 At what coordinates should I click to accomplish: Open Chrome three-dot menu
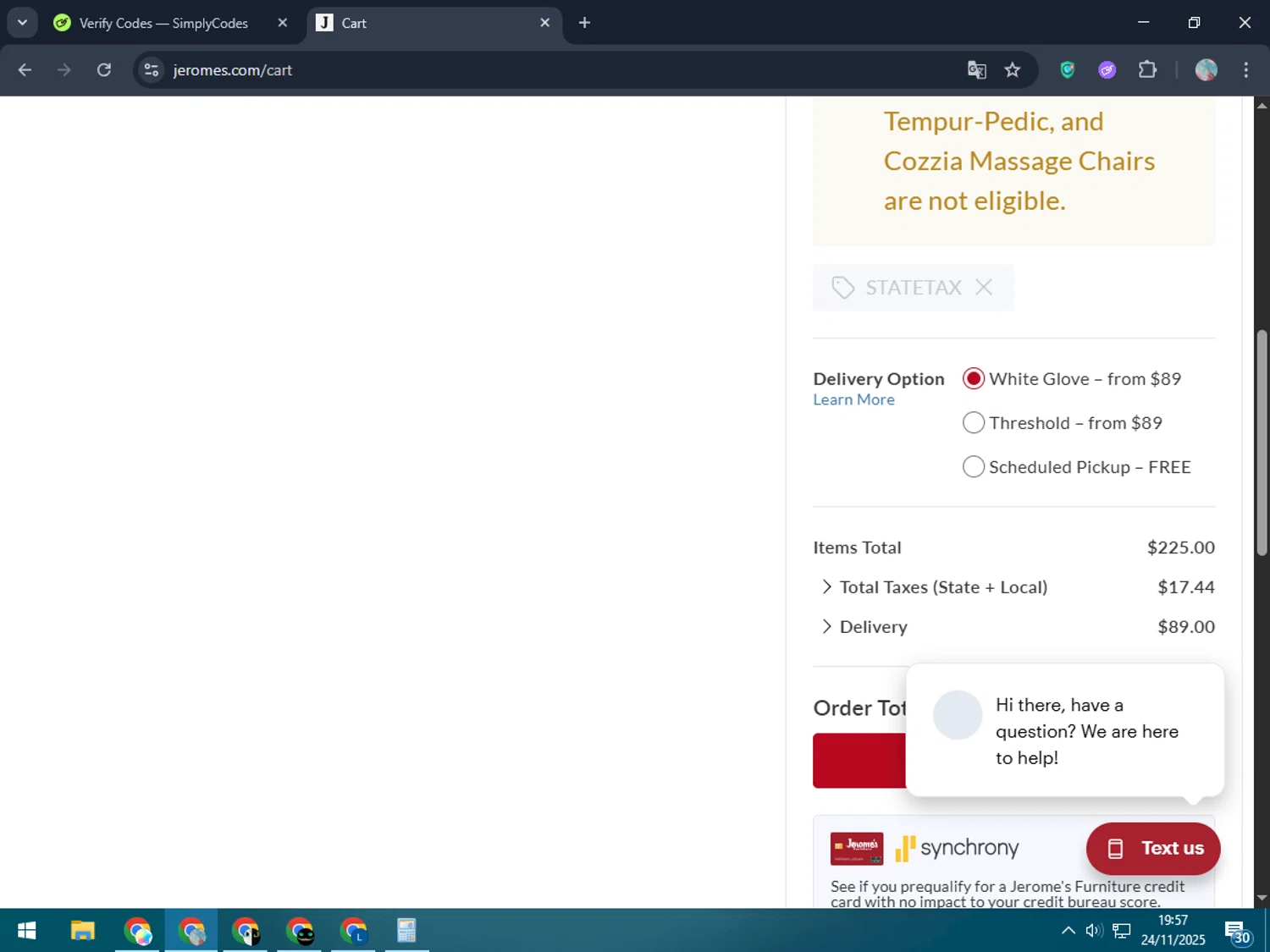1245,70
